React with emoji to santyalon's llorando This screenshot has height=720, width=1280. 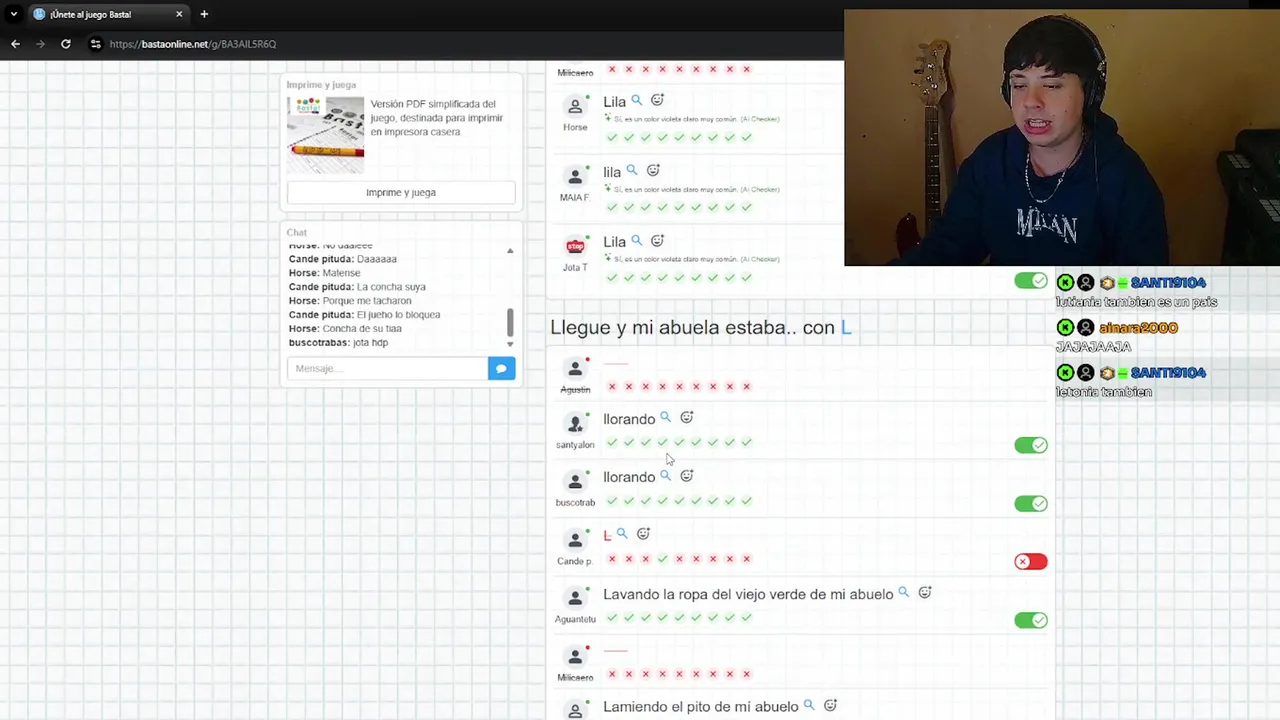pos(686,418)
